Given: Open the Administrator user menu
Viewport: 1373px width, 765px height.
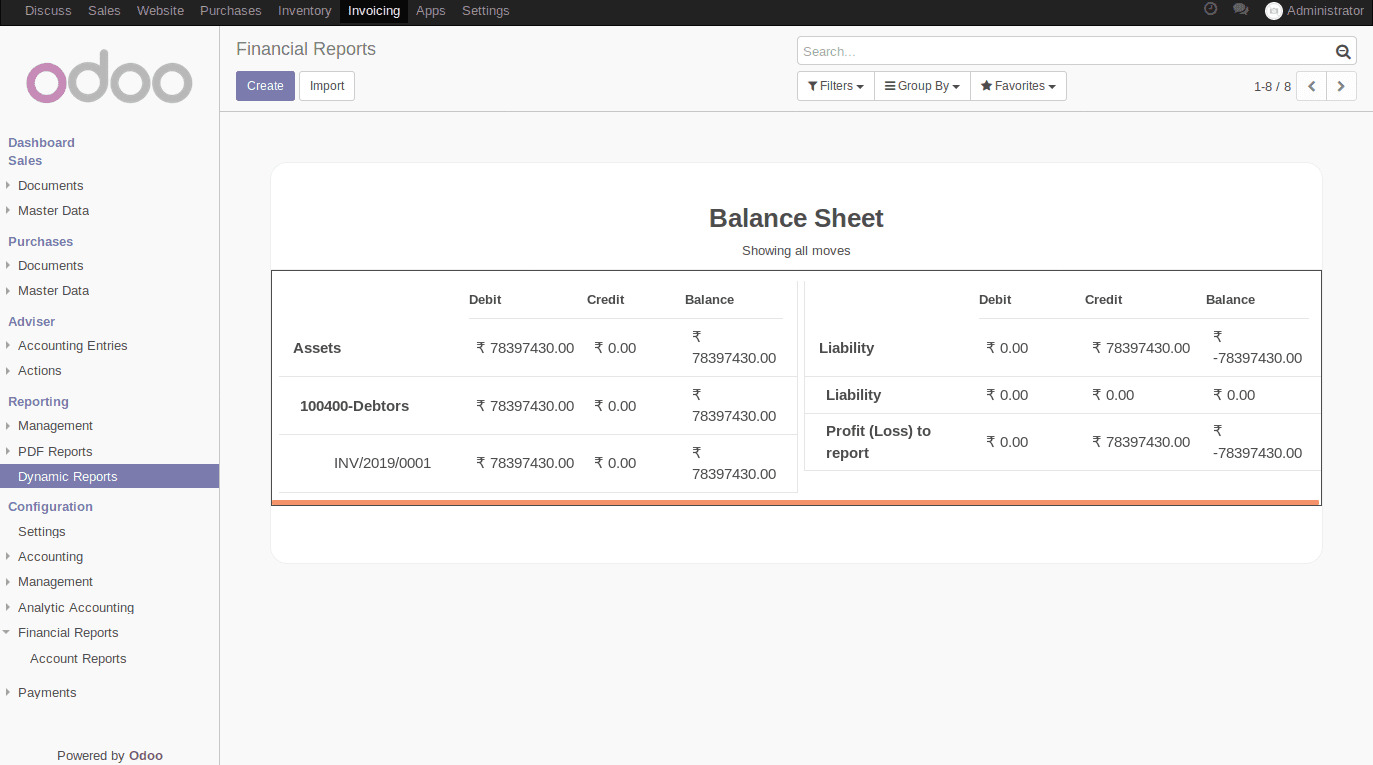Looking at the screenshot, I should pyautogui.click(x=1314, y=11).
